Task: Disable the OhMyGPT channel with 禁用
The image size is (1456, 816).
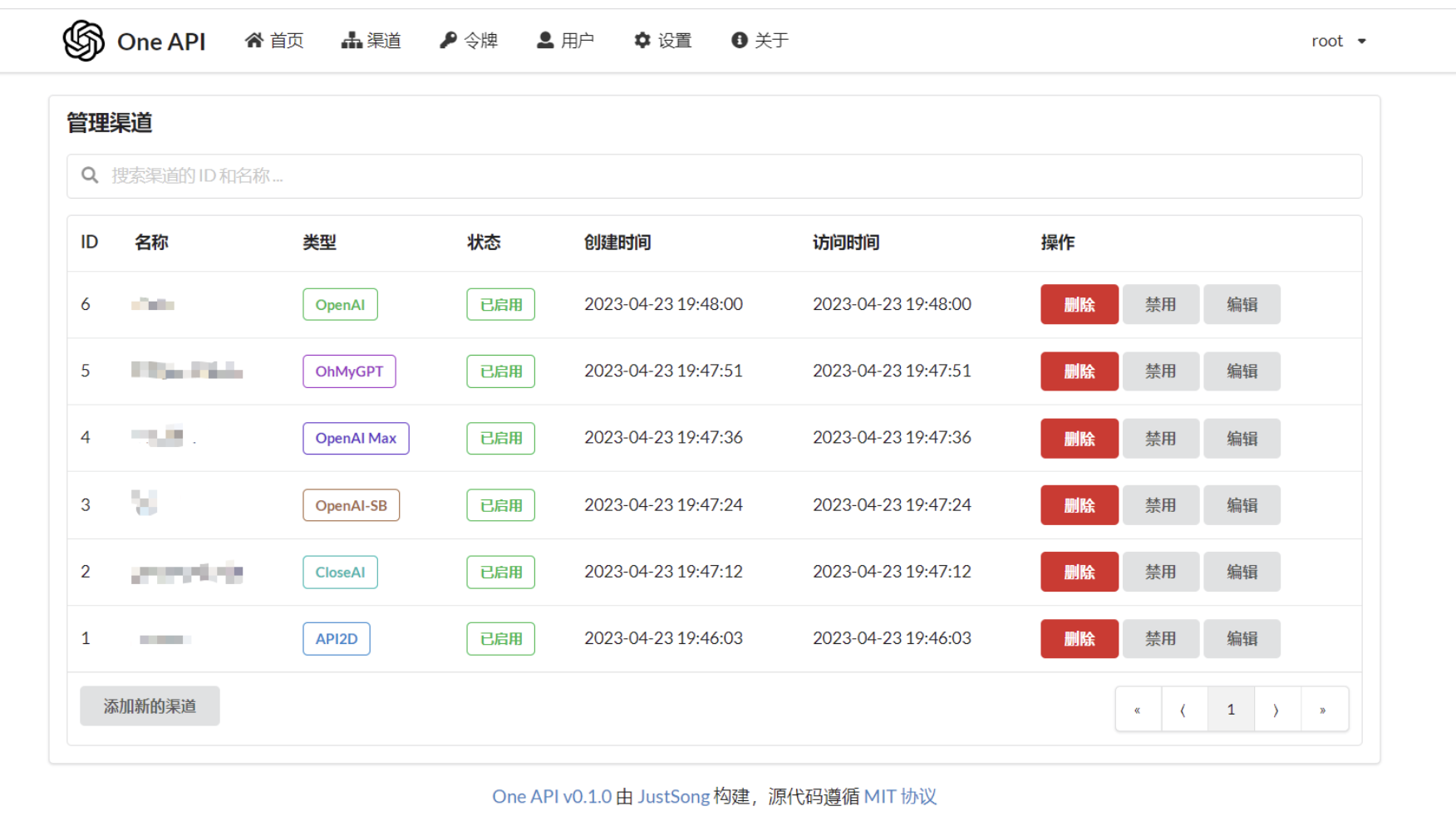Action: (1160, 371)
